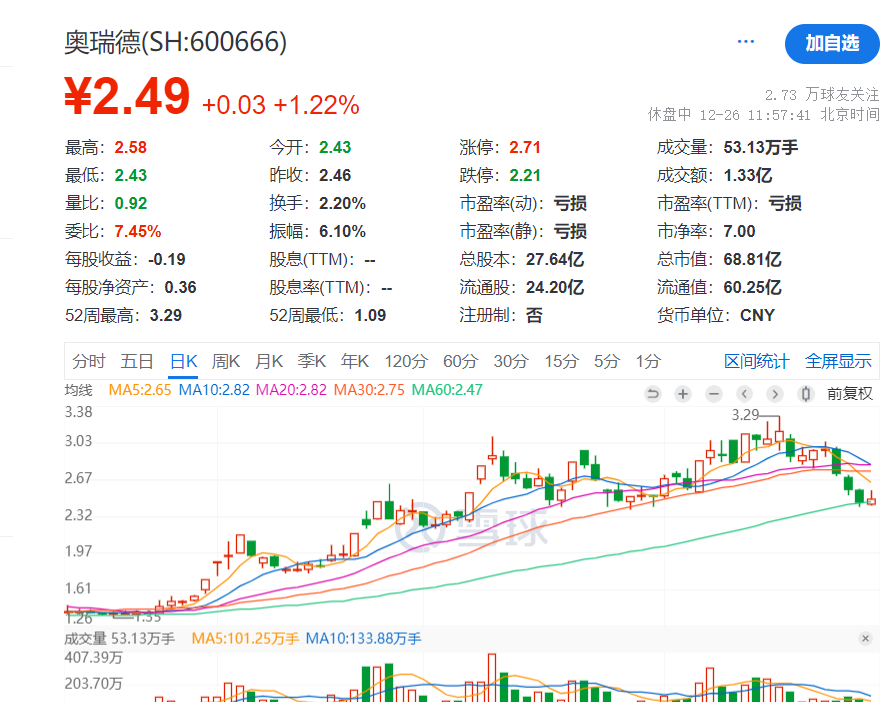
Task: Zoom in on the chart using the plus icon
Action: (x=683, y=394)
